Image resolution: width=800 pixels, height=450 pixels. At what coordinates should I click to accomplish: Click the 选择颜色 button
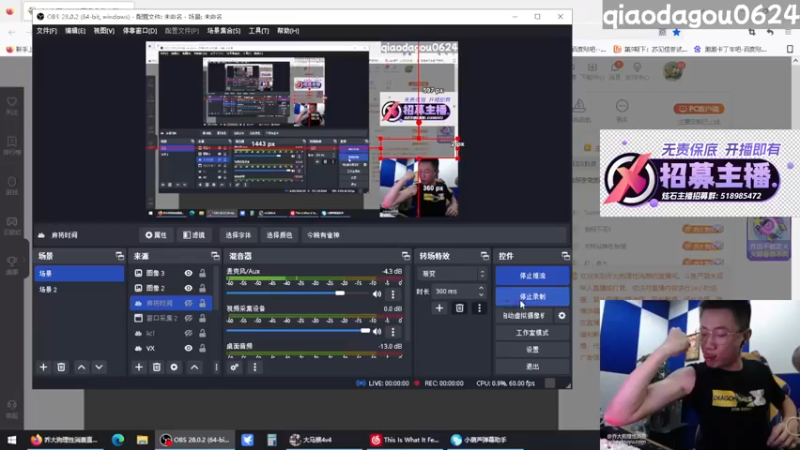pyautogui.click(x=279, y=235)
